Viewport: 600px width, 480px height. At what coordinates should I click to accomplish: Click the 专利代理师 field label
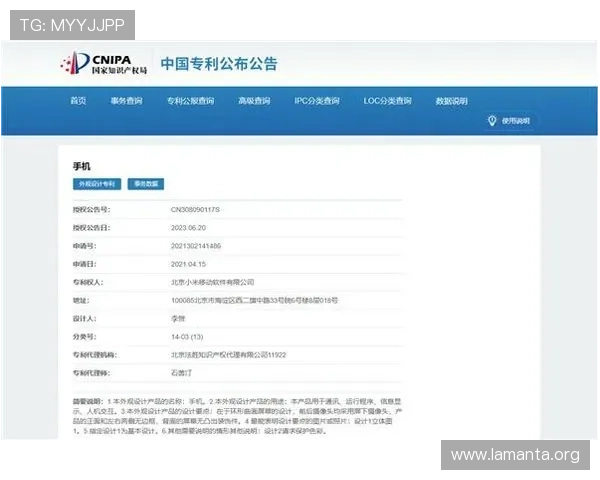click(91, 373)
